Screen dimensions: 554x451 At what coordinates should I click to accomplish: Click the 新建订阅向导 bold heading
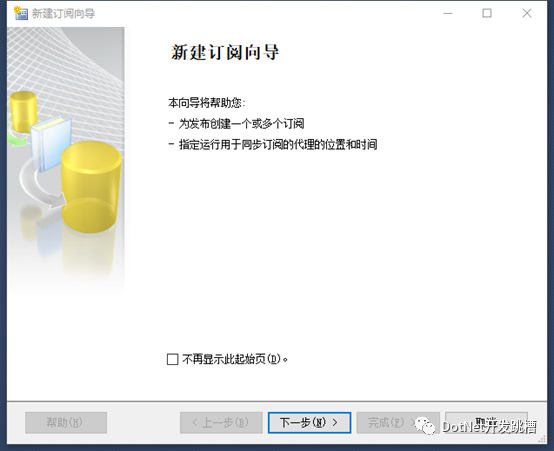(x=225, y=52)
